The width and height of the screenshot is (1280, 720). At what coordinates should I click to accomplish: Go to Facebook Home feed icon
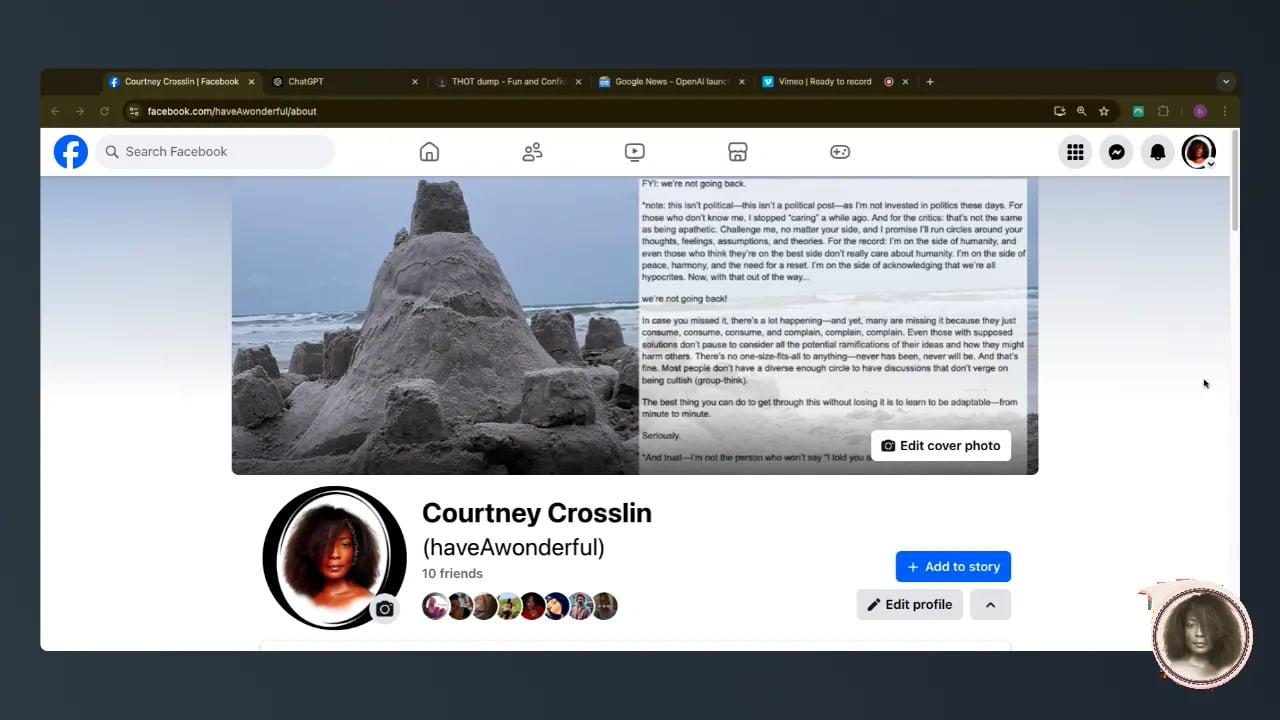click(x=429, y=152)
